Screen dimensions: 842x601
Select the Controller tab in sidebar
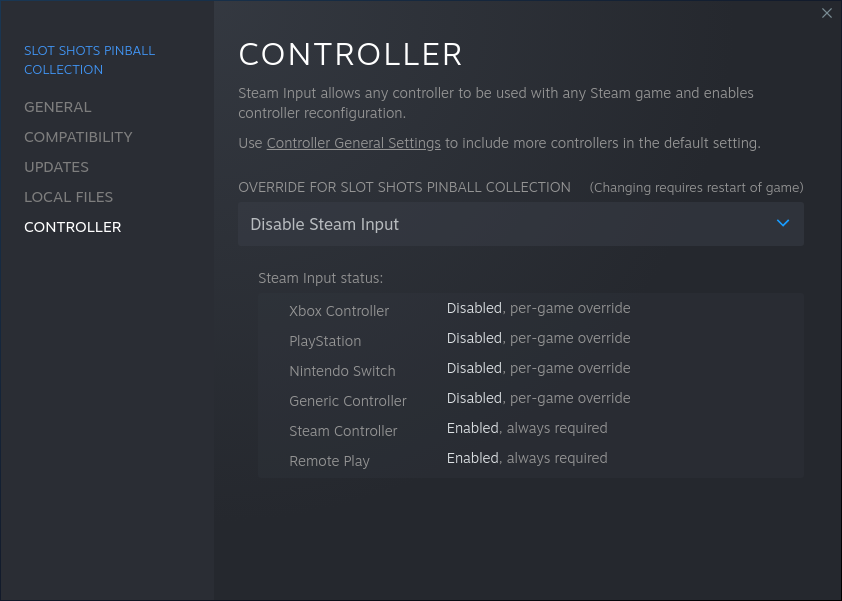72,227
